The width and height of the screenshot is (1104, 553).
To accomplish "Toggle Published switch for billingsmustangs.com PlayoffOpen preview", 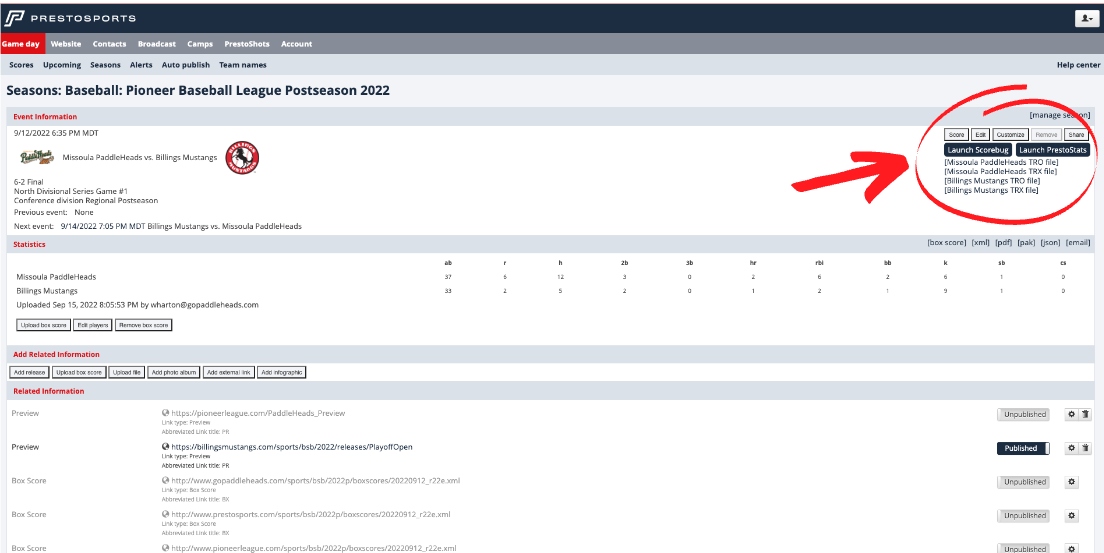I will (x=1023, y=448).
